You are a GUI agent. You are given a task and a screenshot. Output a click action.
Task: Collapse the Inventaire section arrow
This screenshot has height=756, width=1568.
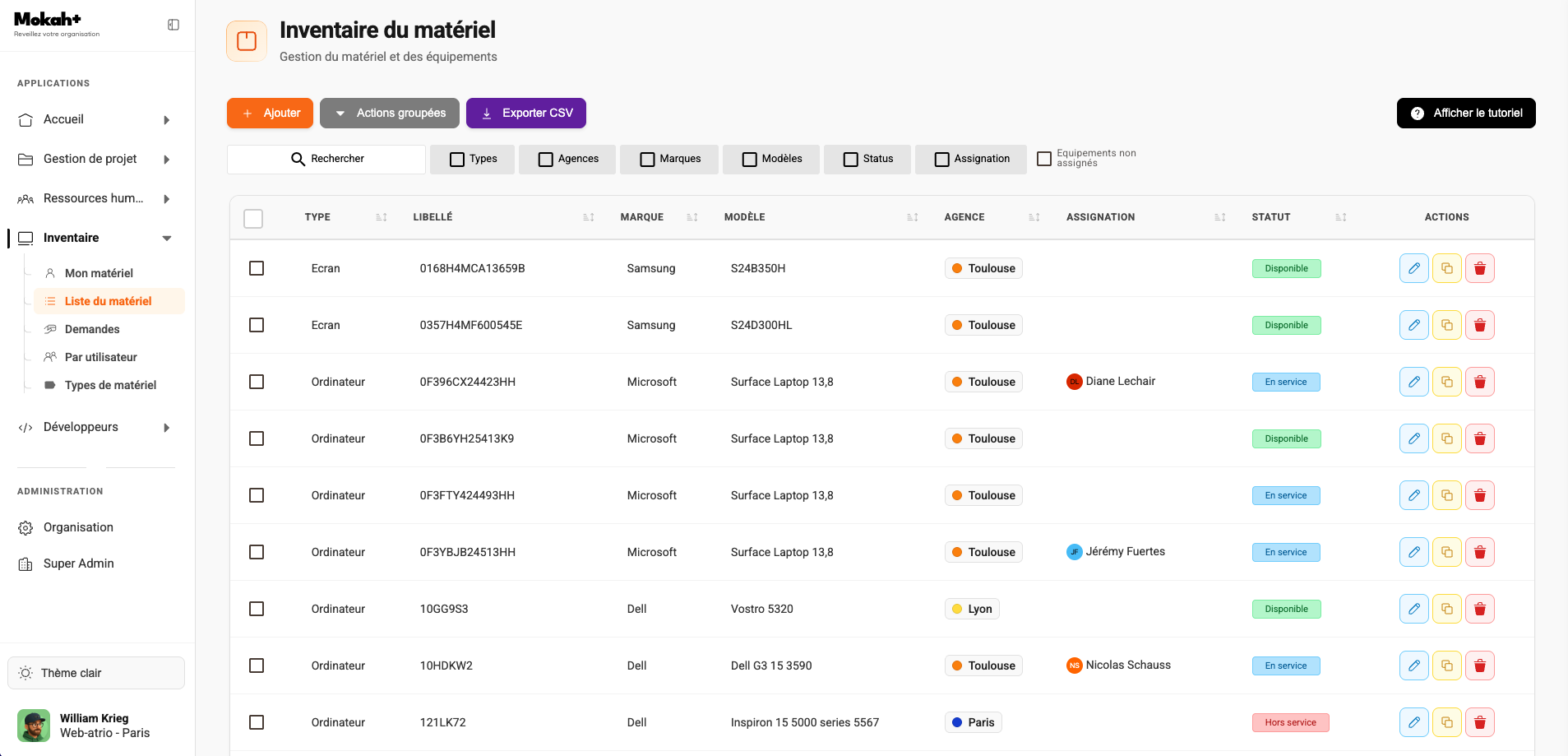point(167,239)
